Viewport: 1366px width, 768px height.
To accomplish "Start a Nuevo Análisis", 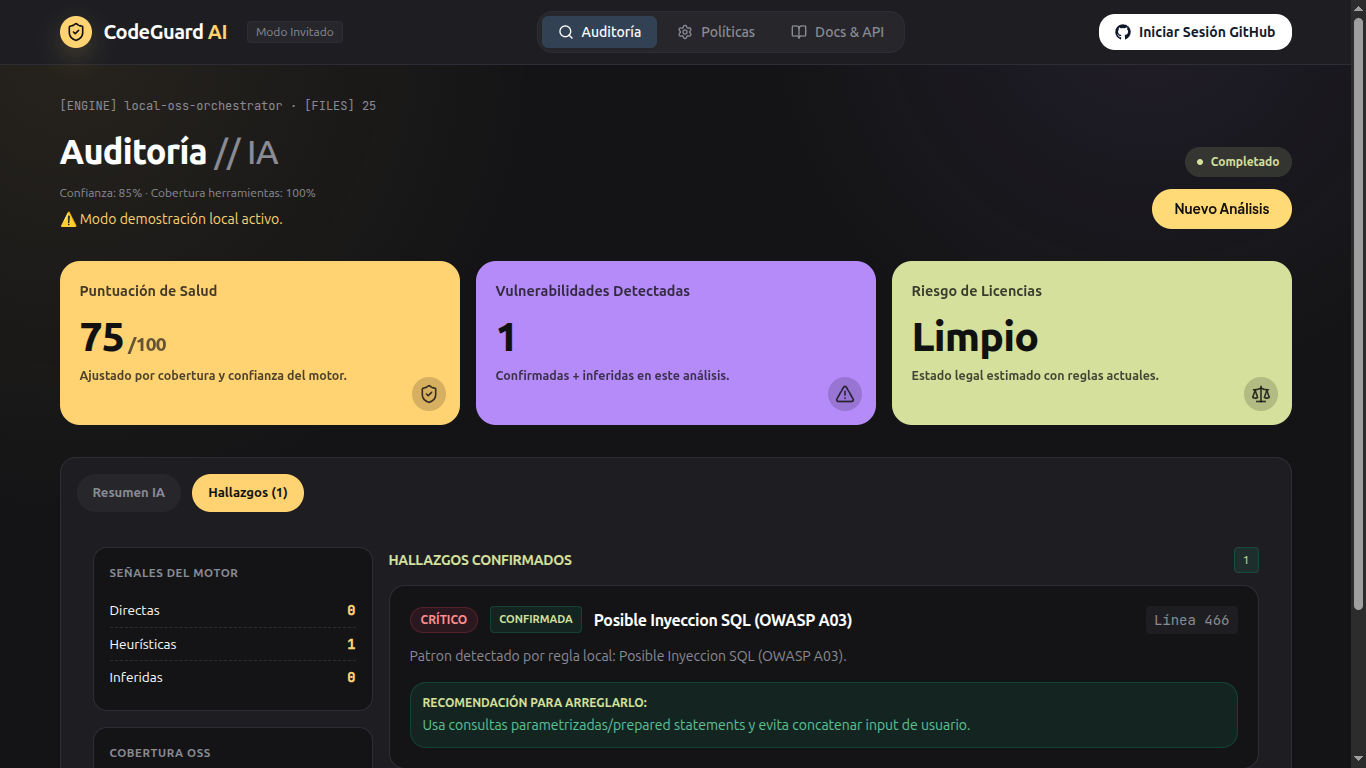I will pyautogui.click(x=1222, y=209).
